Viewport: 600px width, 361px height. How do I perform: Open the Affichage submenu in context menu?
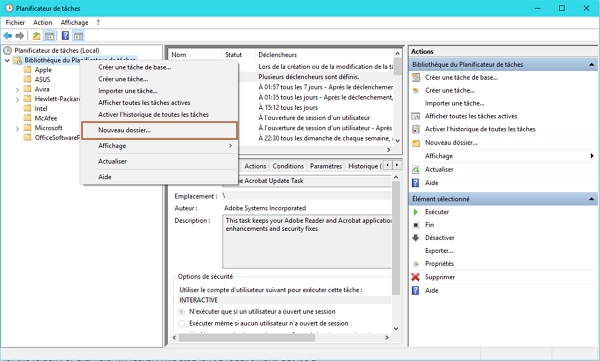tap(160, 146)
